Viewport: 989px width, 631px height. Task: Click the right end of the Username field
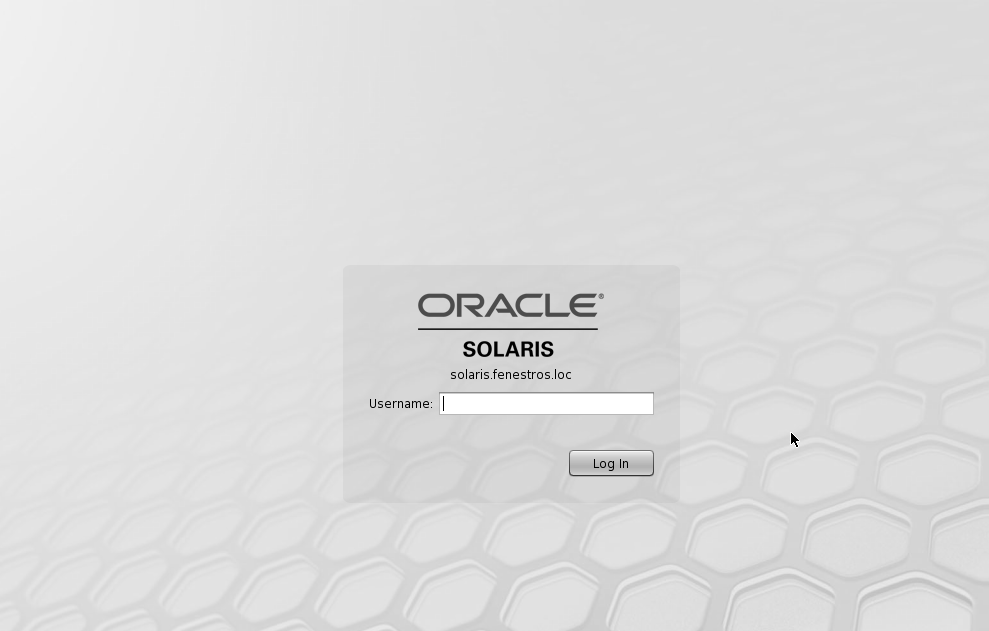[x=645, y=403]
